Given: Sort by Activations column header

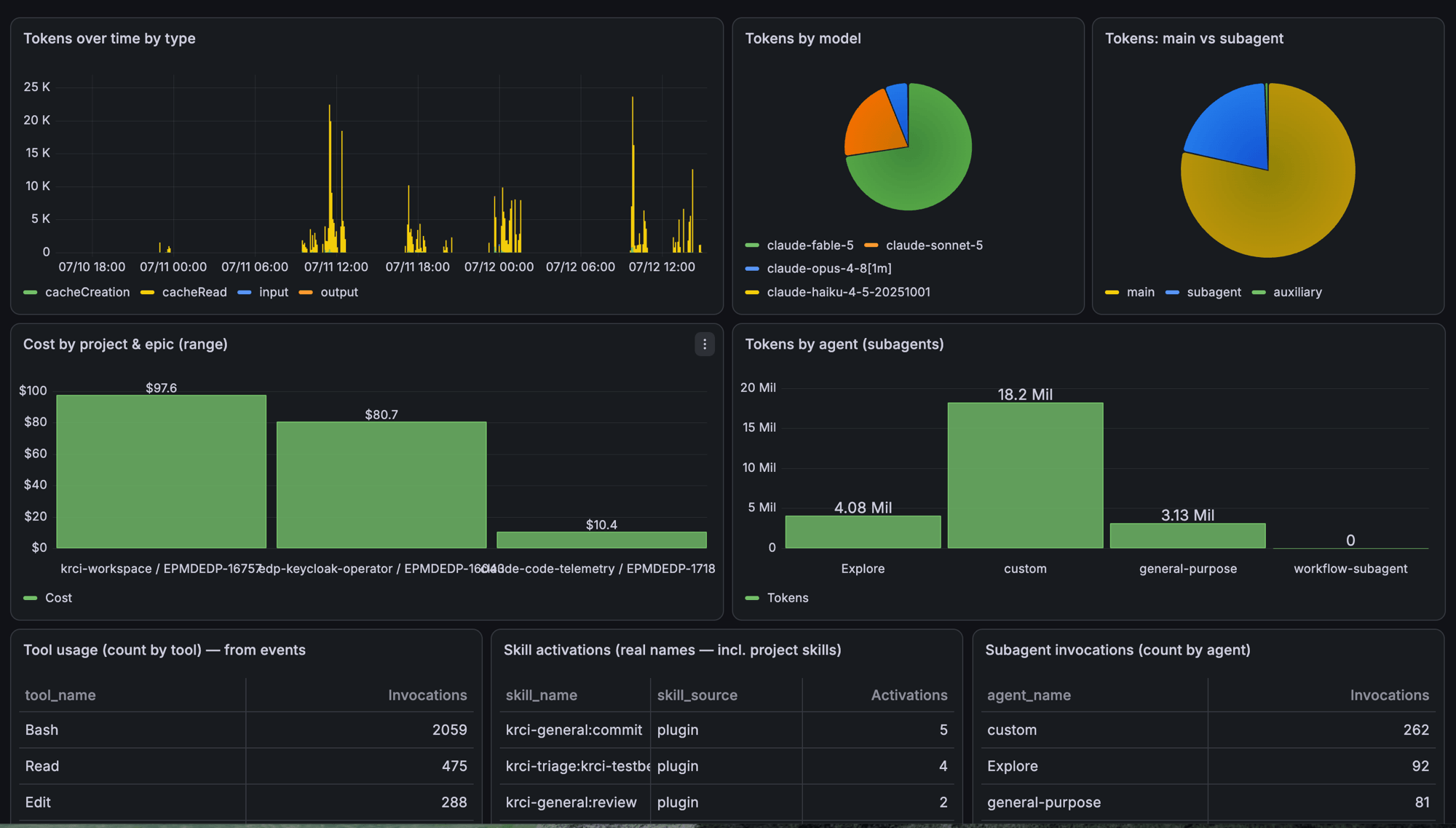Looking at the screenshot, I should (909, 695).
